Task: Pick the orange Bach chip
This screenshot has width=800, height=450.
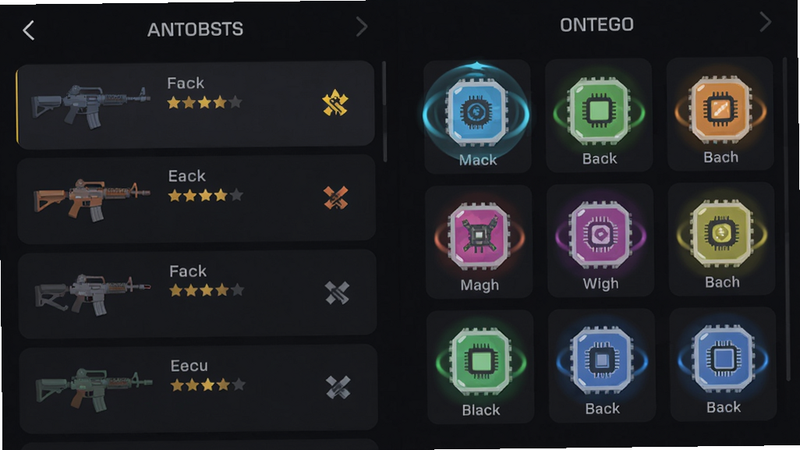Action: (x=720, y=109)
